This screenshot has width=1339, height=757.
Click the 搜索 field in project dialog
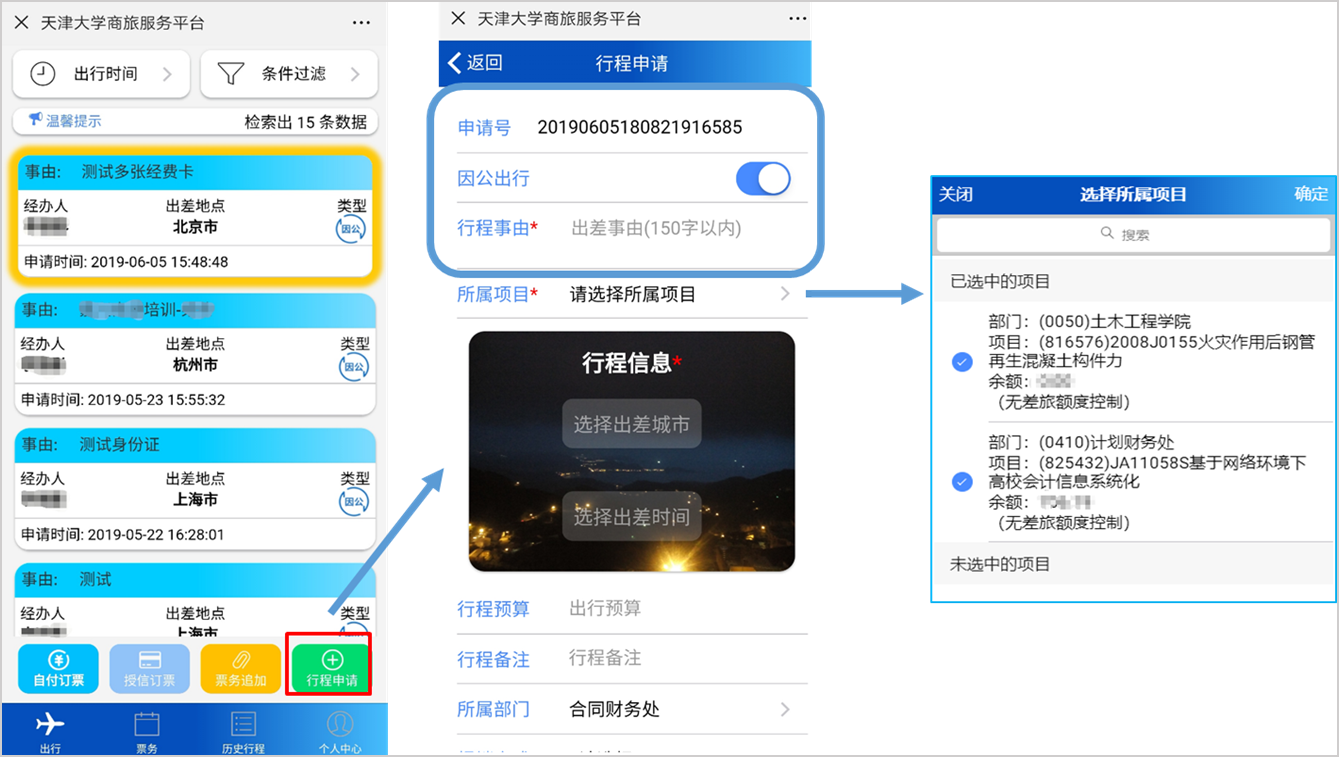[x=1133, y=234]
